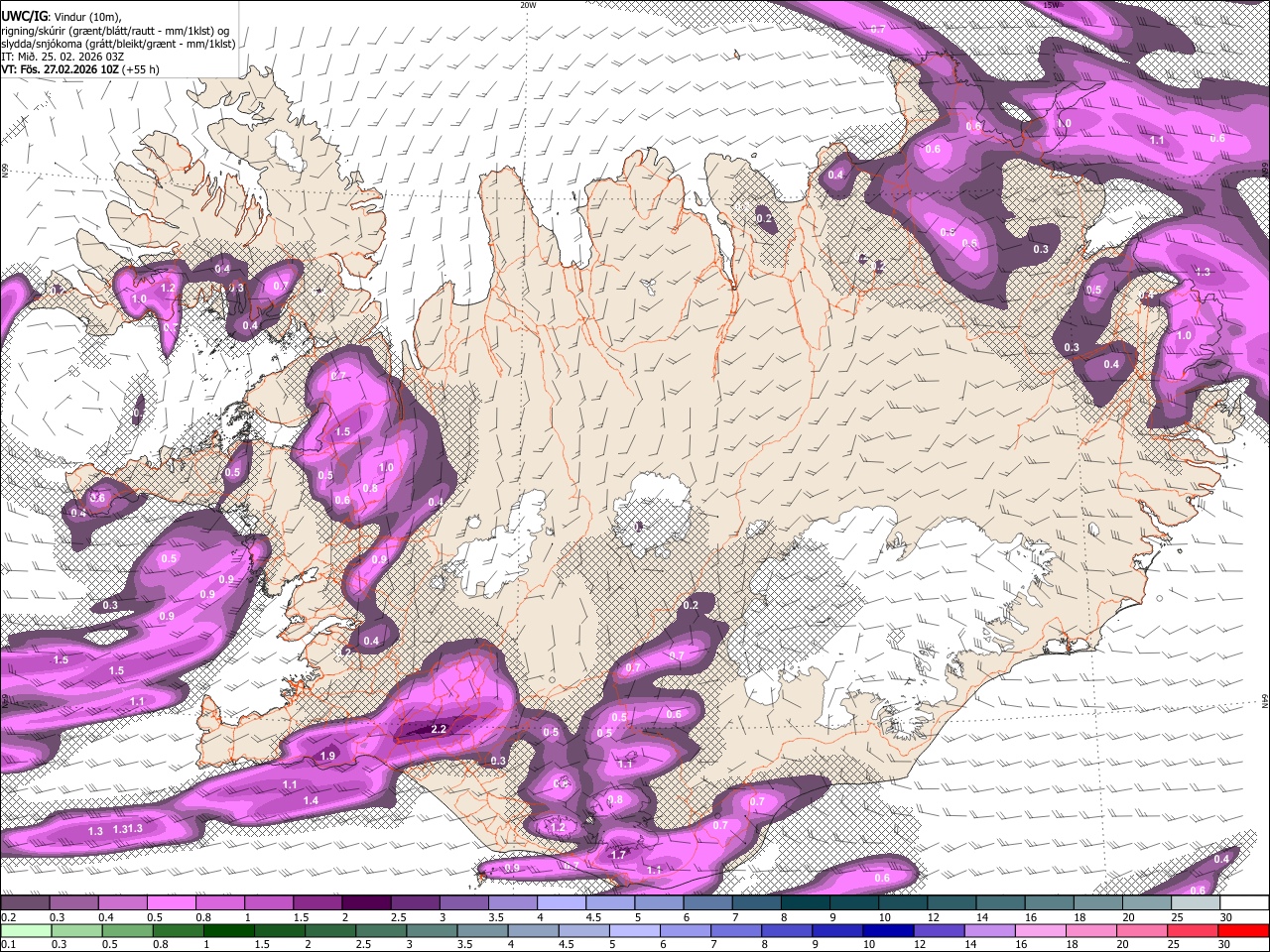Click the 'rigning/skúrir (grænt/blátt/rautt' description line
Viewport: 1270px width, 952px height.
[x=118, y=31]
